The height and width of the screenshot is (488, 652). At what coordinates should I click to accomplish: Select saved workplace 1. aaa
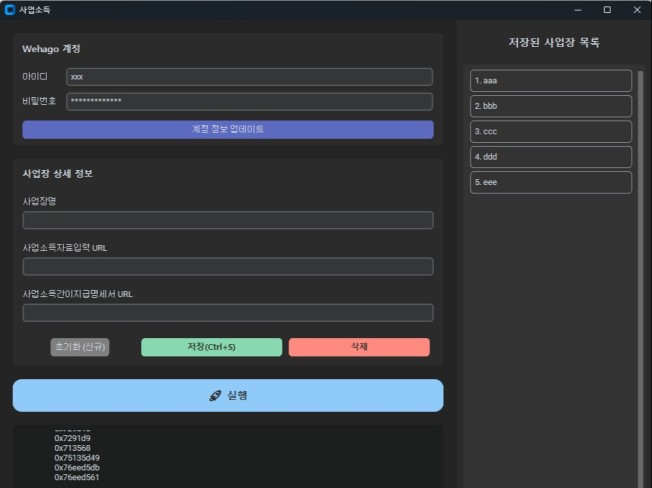550,81
